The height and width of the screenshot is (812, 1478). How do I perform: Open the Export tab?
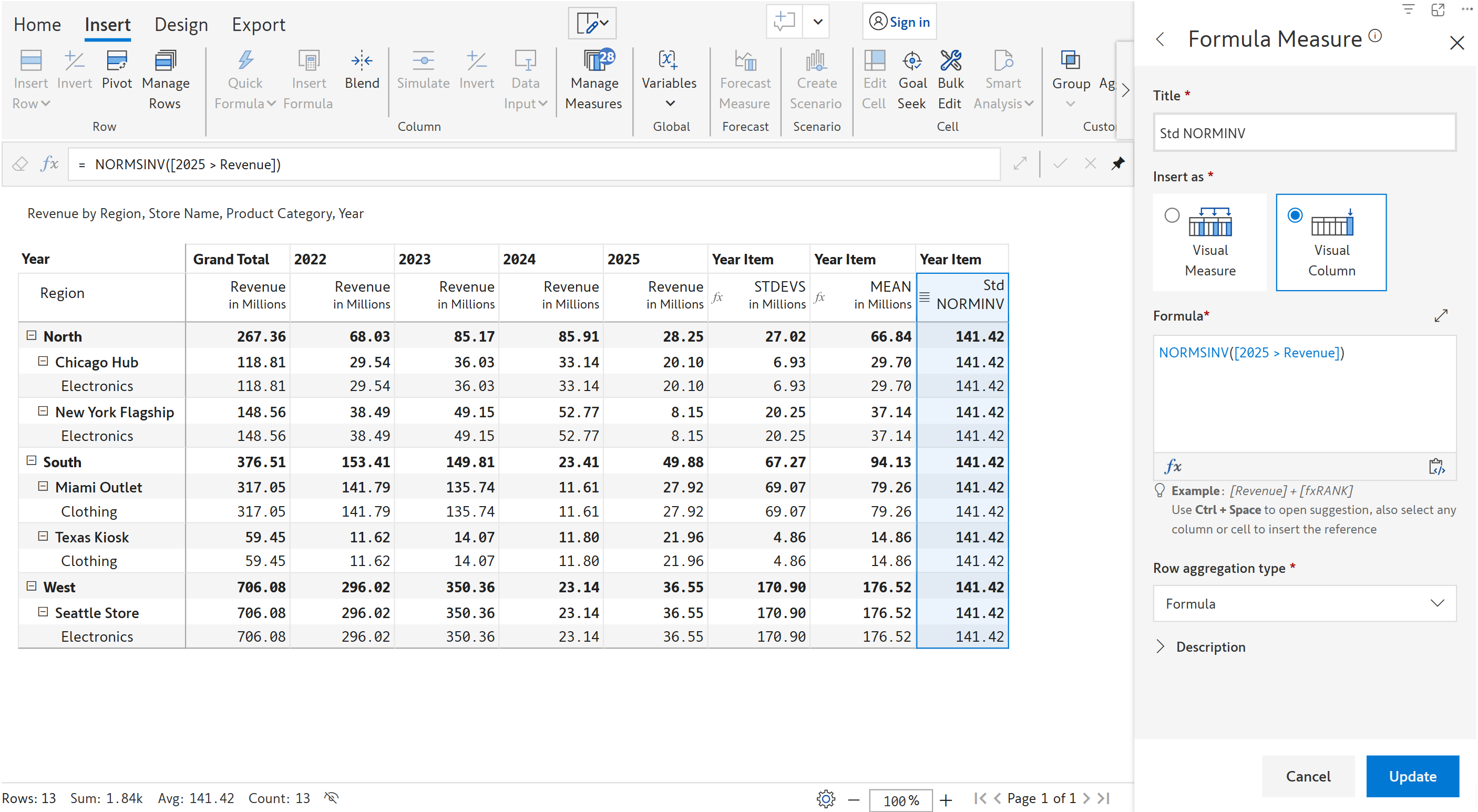pyautogui.click(x=258, y=25)
